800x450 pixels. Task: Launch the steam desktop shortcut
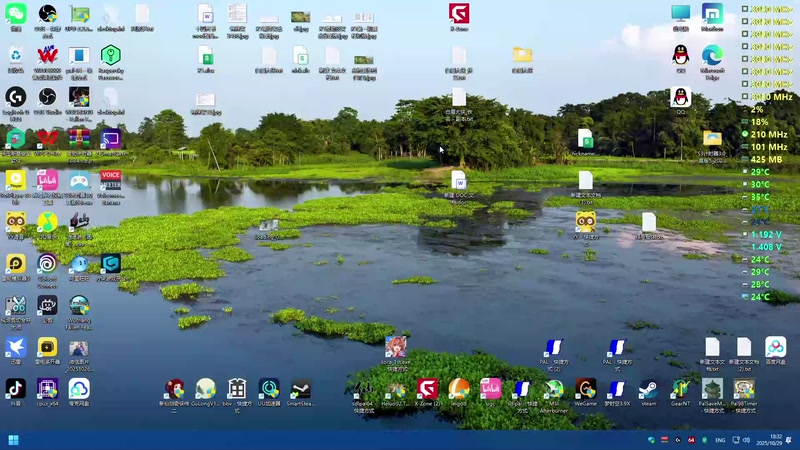(648, 390)
